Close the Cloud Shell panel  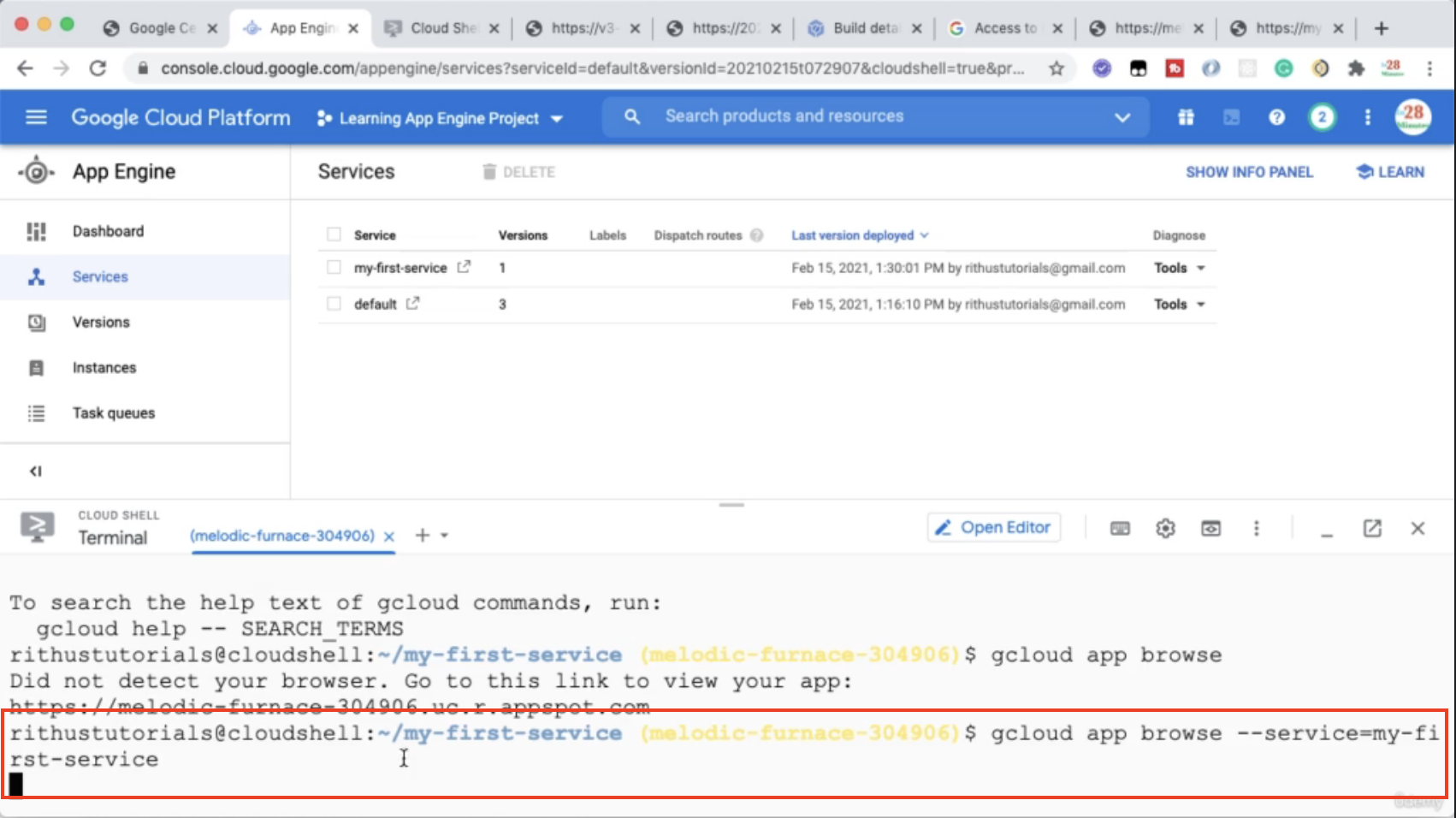point(1418,528)
